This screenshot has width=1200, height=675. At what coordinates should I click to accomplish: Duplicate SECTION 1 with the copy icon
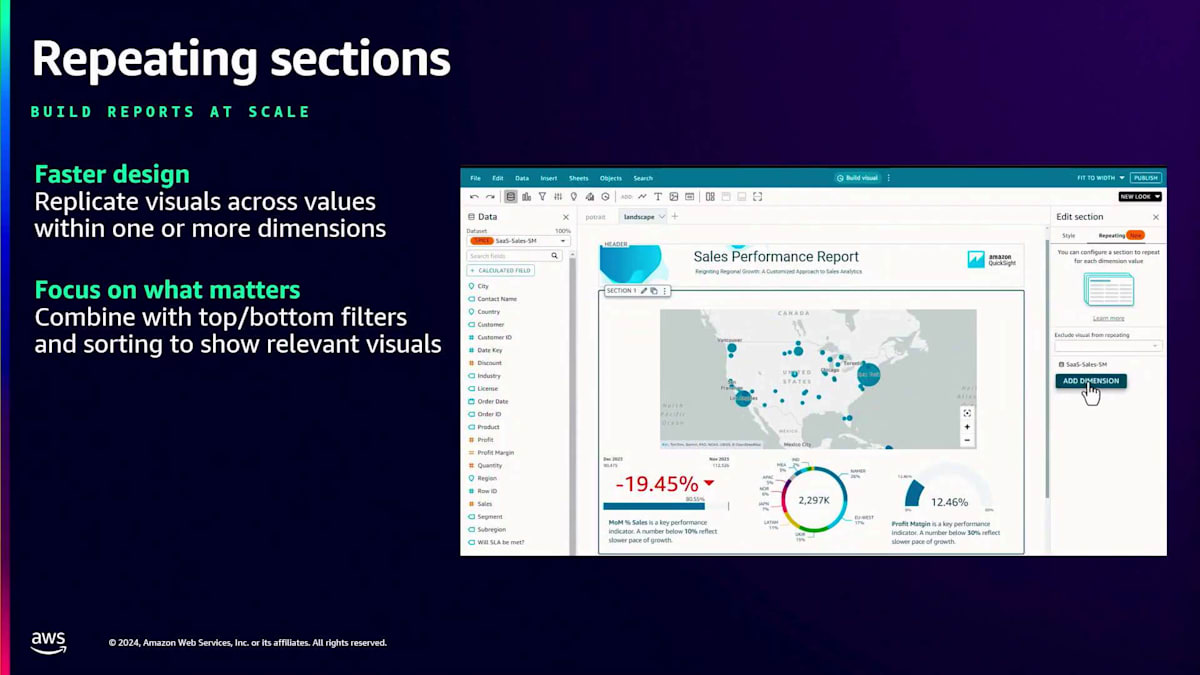point(654,291)
